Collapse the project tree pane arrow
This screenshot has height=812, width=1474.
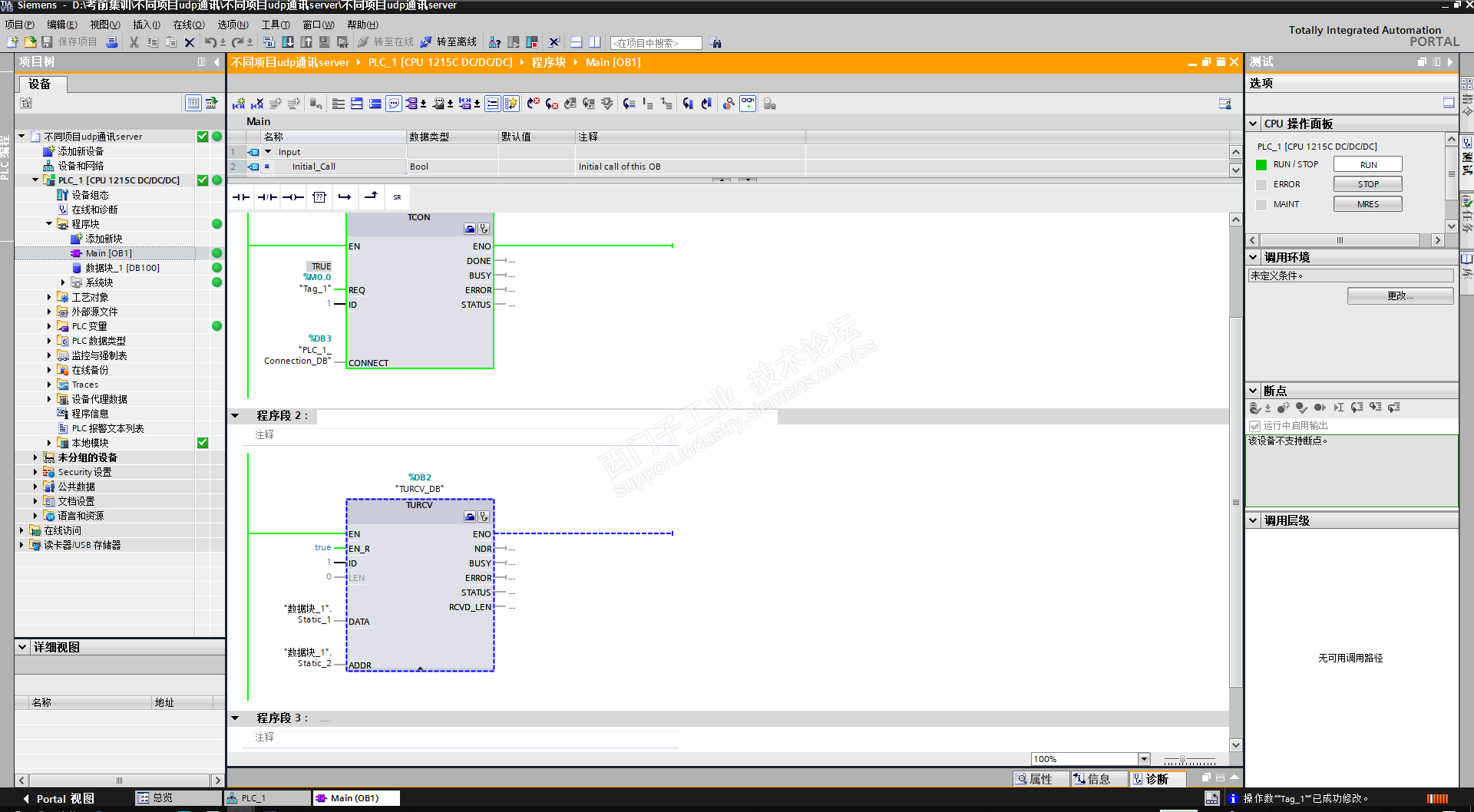(216, 62)
